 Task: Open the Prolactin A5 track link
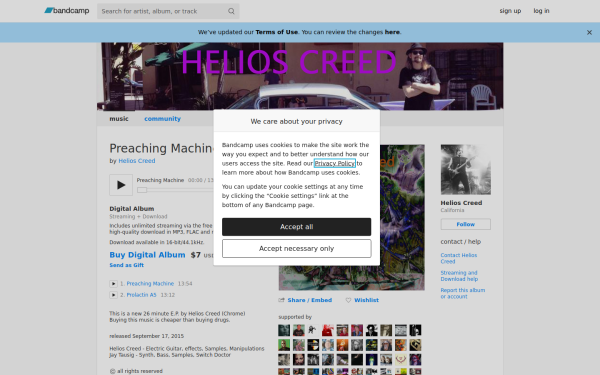(x=142, y=295)
